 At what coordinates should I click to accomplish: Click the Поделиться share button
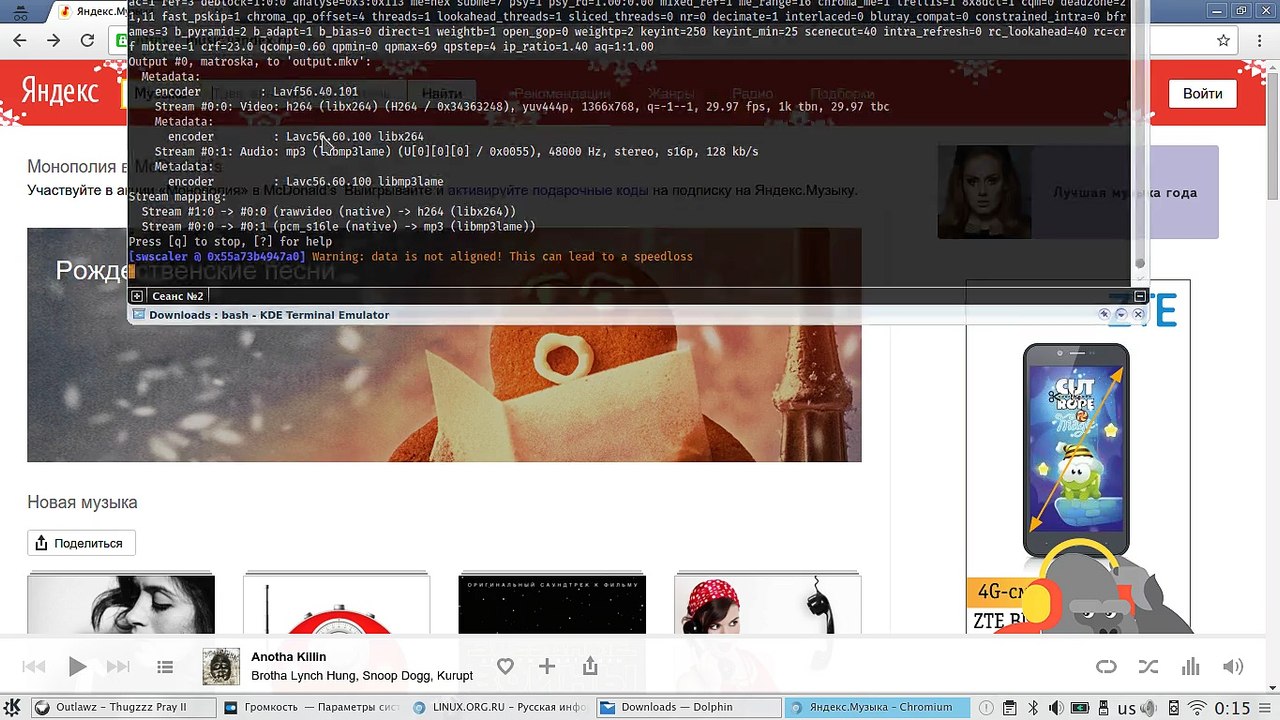coord(81,543)
